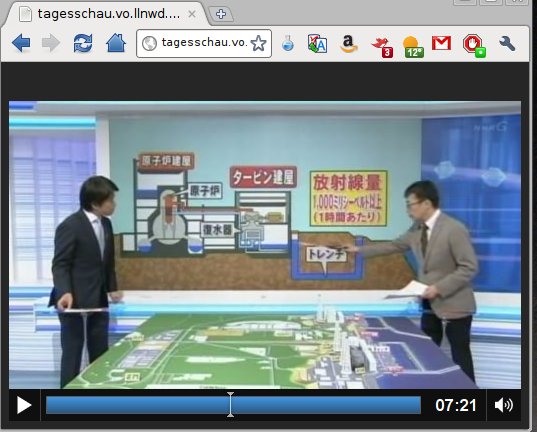The image size is (537, 432).
Task: Open the wrench settings menu
Action: [507, 44]
